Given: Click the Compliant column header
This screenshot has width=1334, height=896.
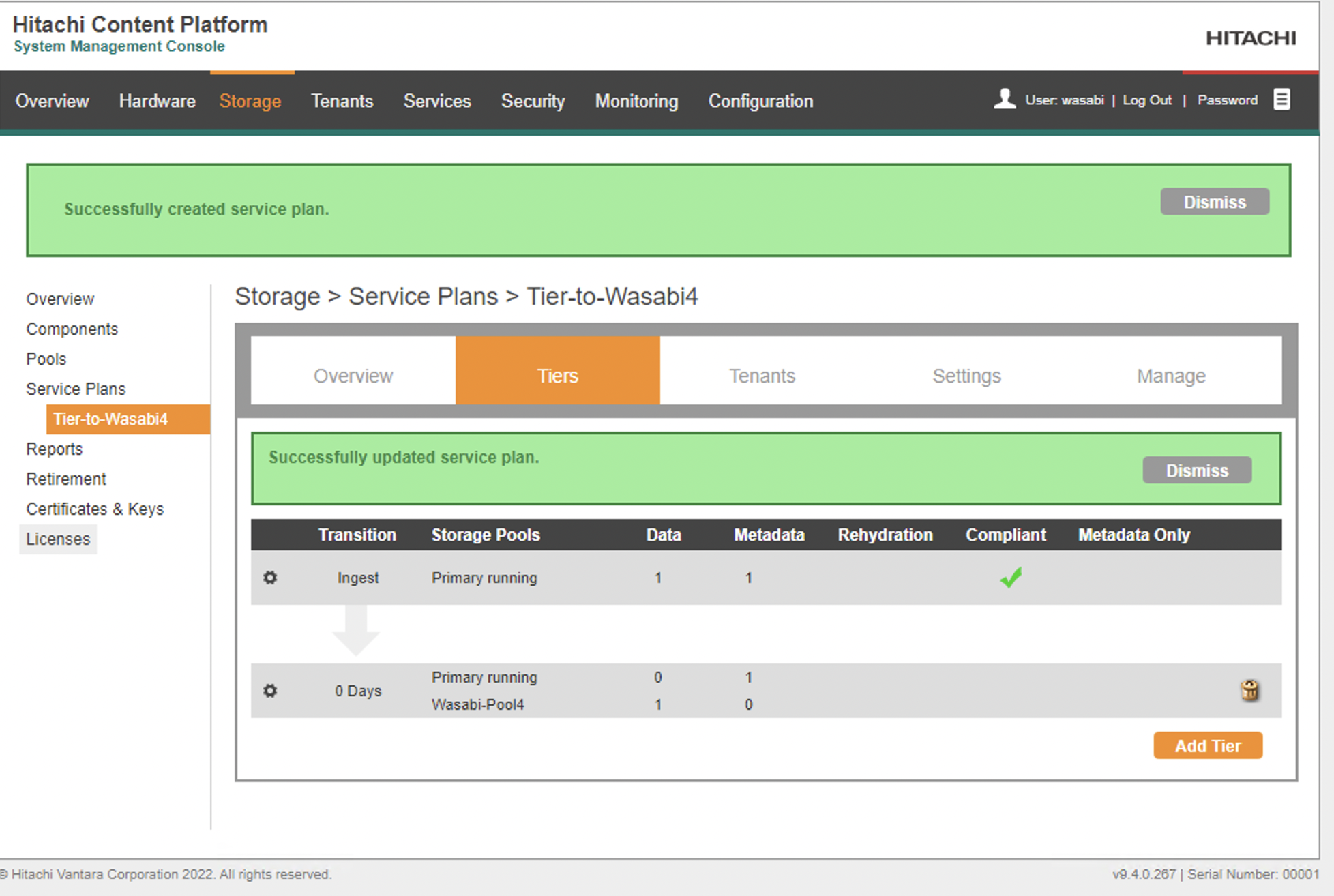Looking at the screenshot, I should pos(1005,535).
